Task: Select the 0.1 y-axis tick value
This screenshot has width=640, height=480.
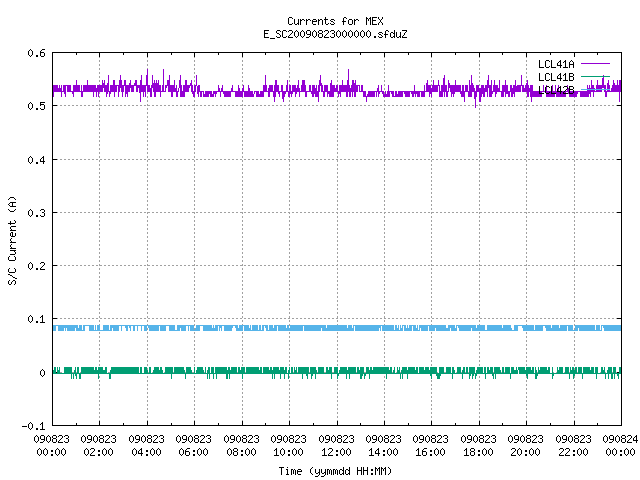Action: 36,319
